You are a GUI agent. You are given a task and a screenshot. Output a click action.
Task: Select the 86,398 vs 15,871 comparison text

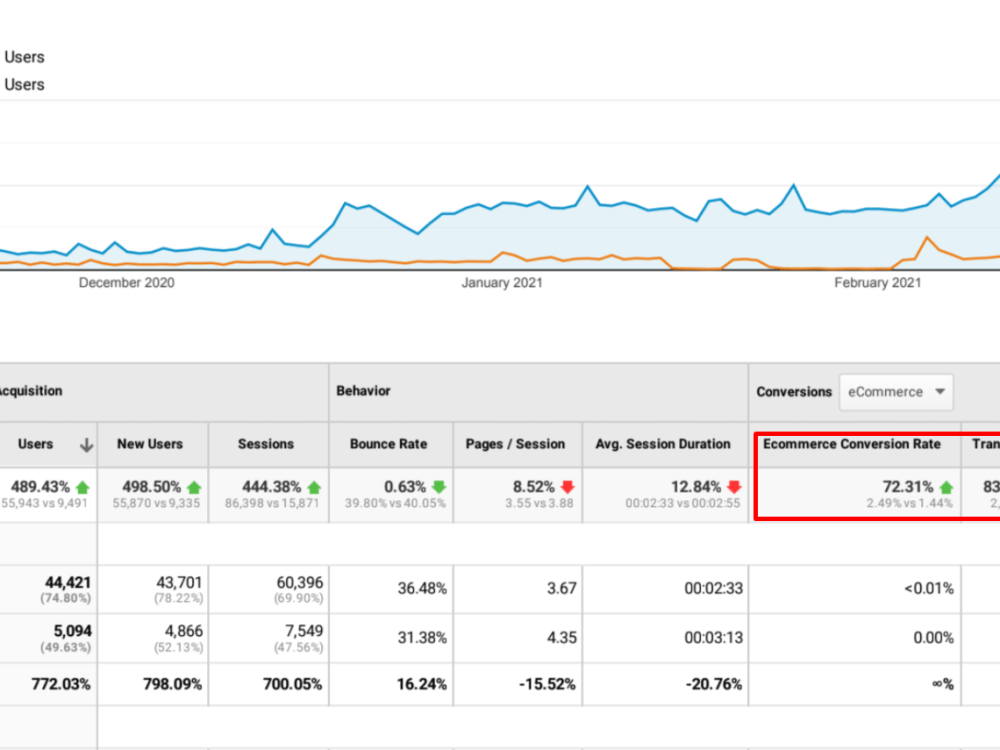[272, 503]
